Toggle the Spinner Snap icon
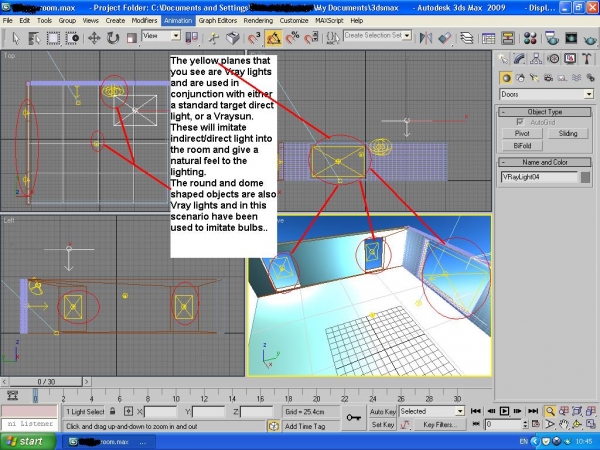Screen dimensions: 600x450 click(x=311, y=38)
